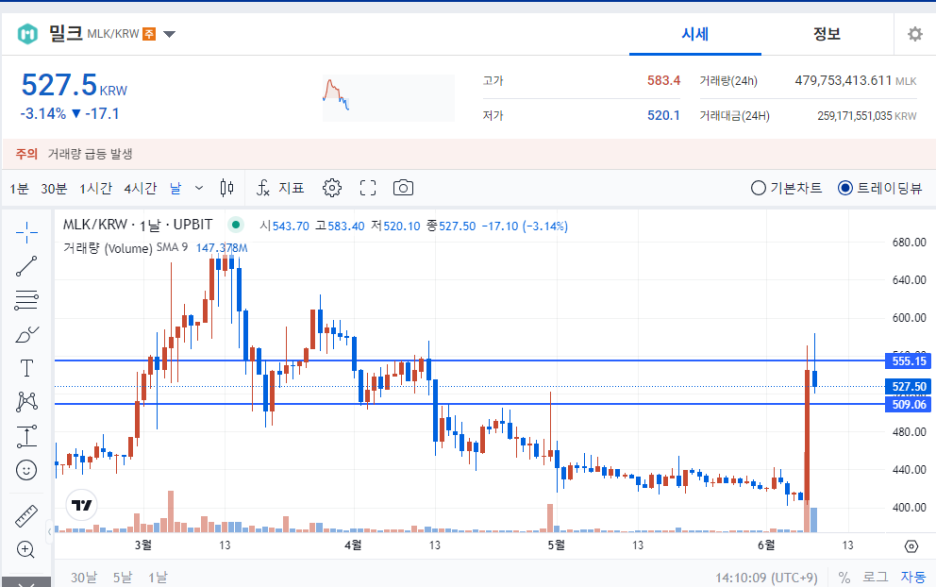This screenshot has height=587, width=936.
Task: Open the price scale settings icon
Action: [x=911, y=546]
